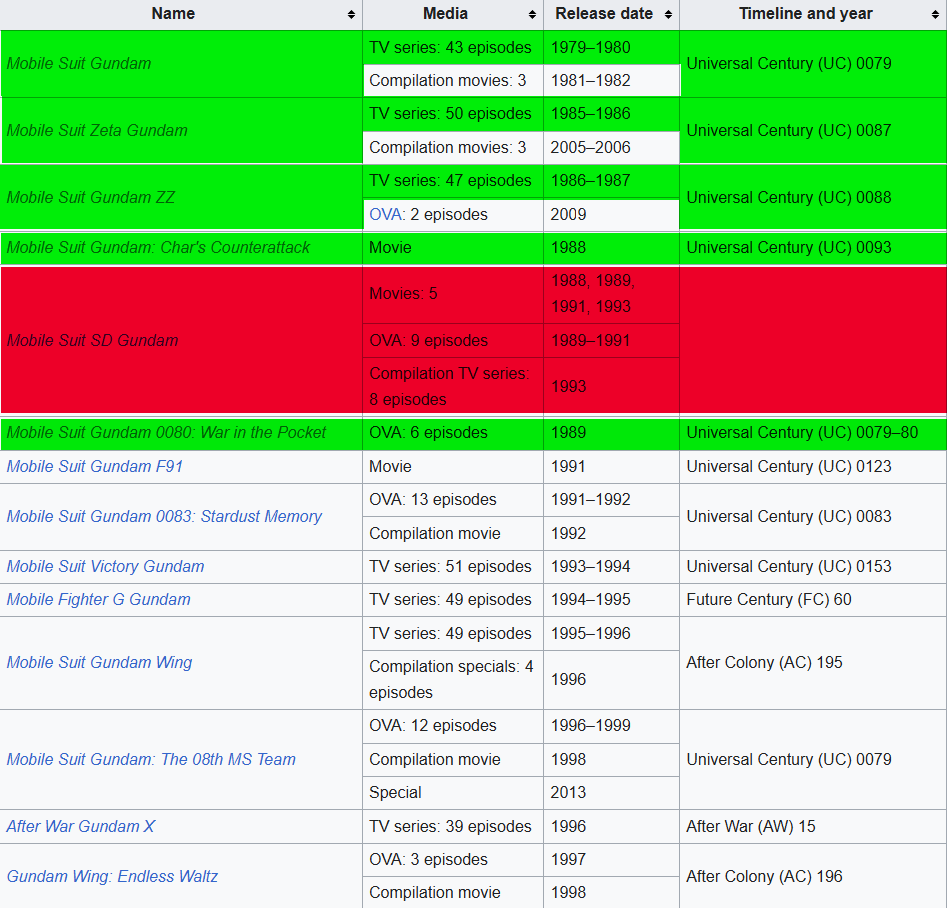
Task: Click the 'TV series: 43 episodes' cell
Action: pyautogui.click(x=453, y=48)
